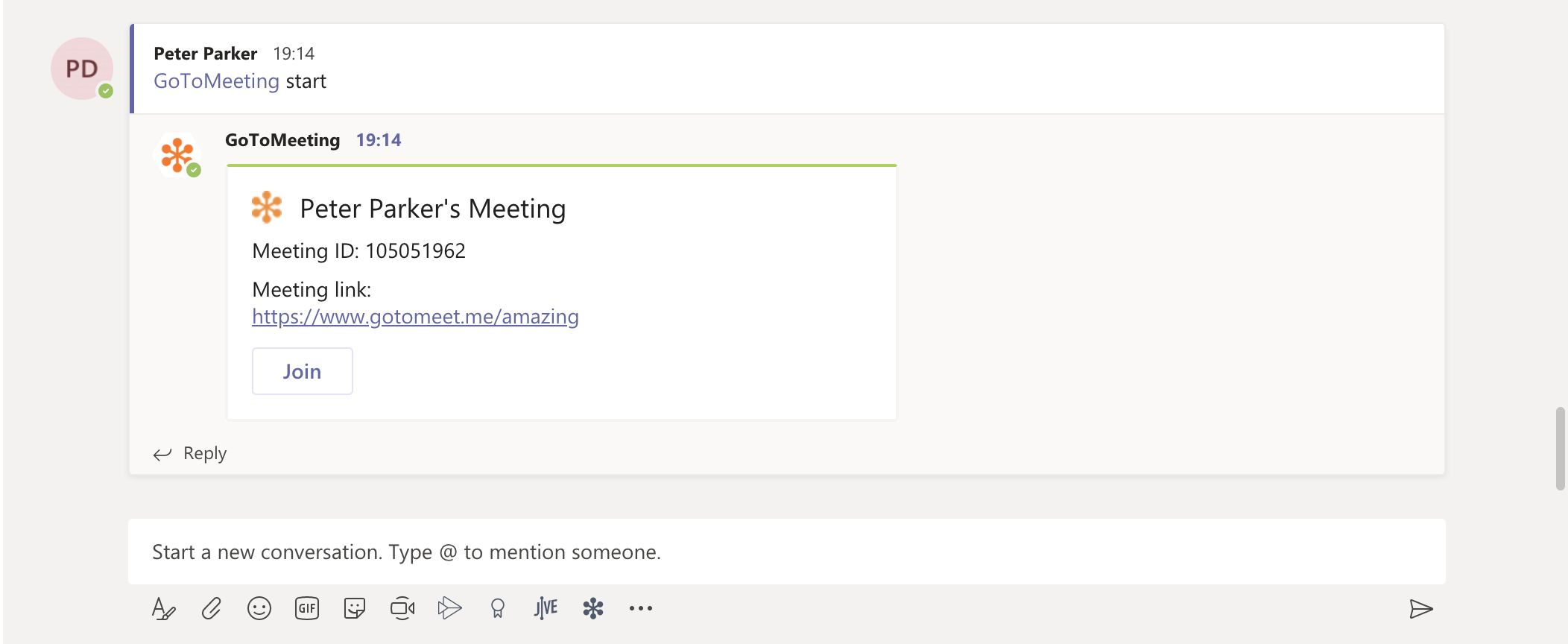Click the Attach paperclip icon
Viewport: 1568px width, 644px height.
pos(212,609)
